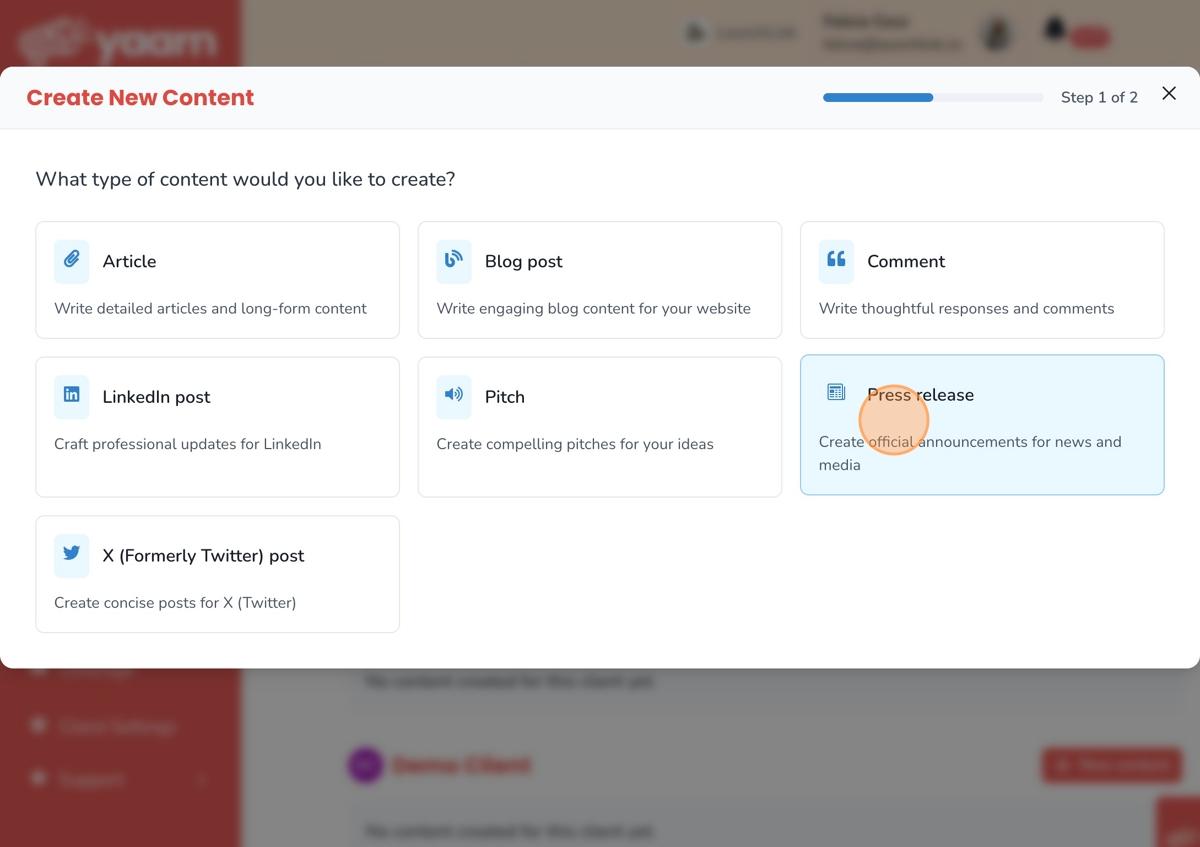Pick the Comment content type description
This screenshot has height=847, width=1200.
click(966, 308)
